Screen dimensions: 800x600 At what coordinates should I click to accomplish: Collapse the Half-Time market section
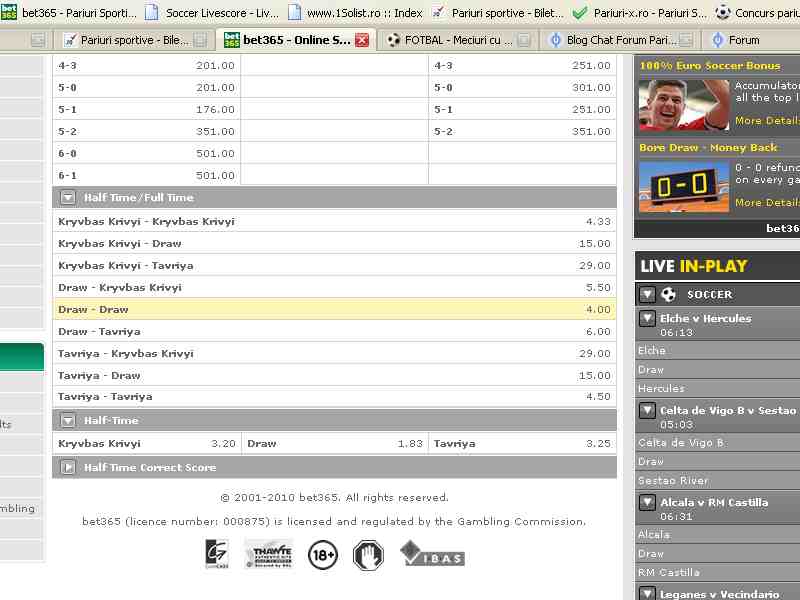pos(68,420)
